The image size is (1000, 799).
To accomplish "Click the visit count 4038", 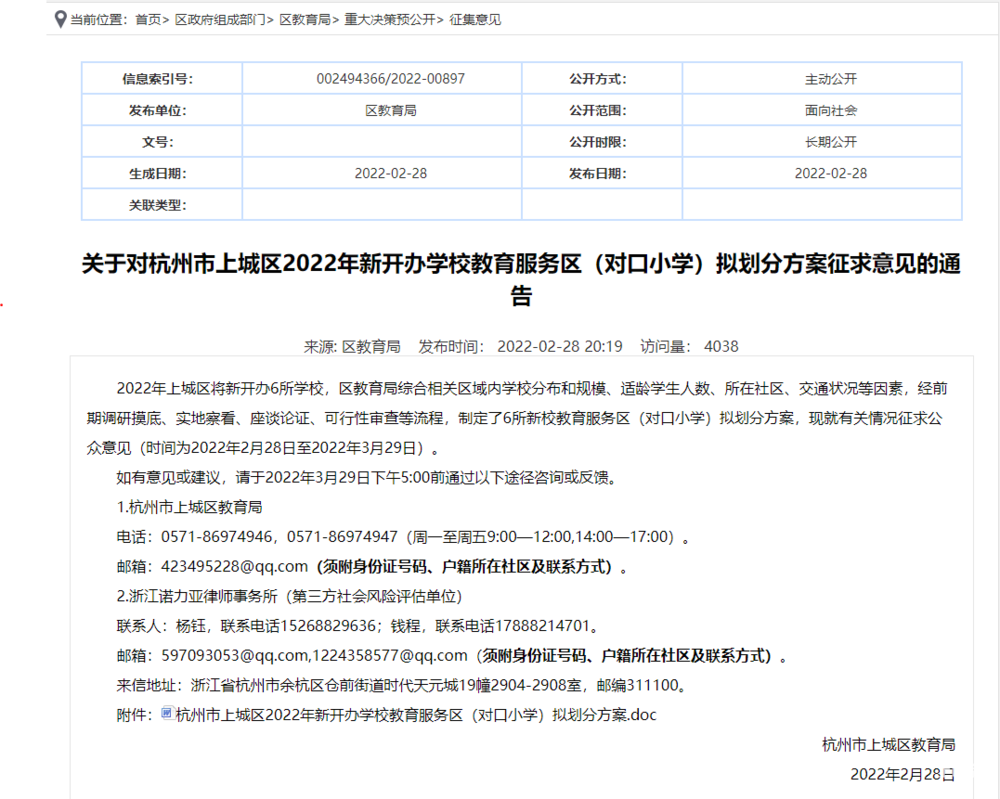I will click(x=721, y=346).
